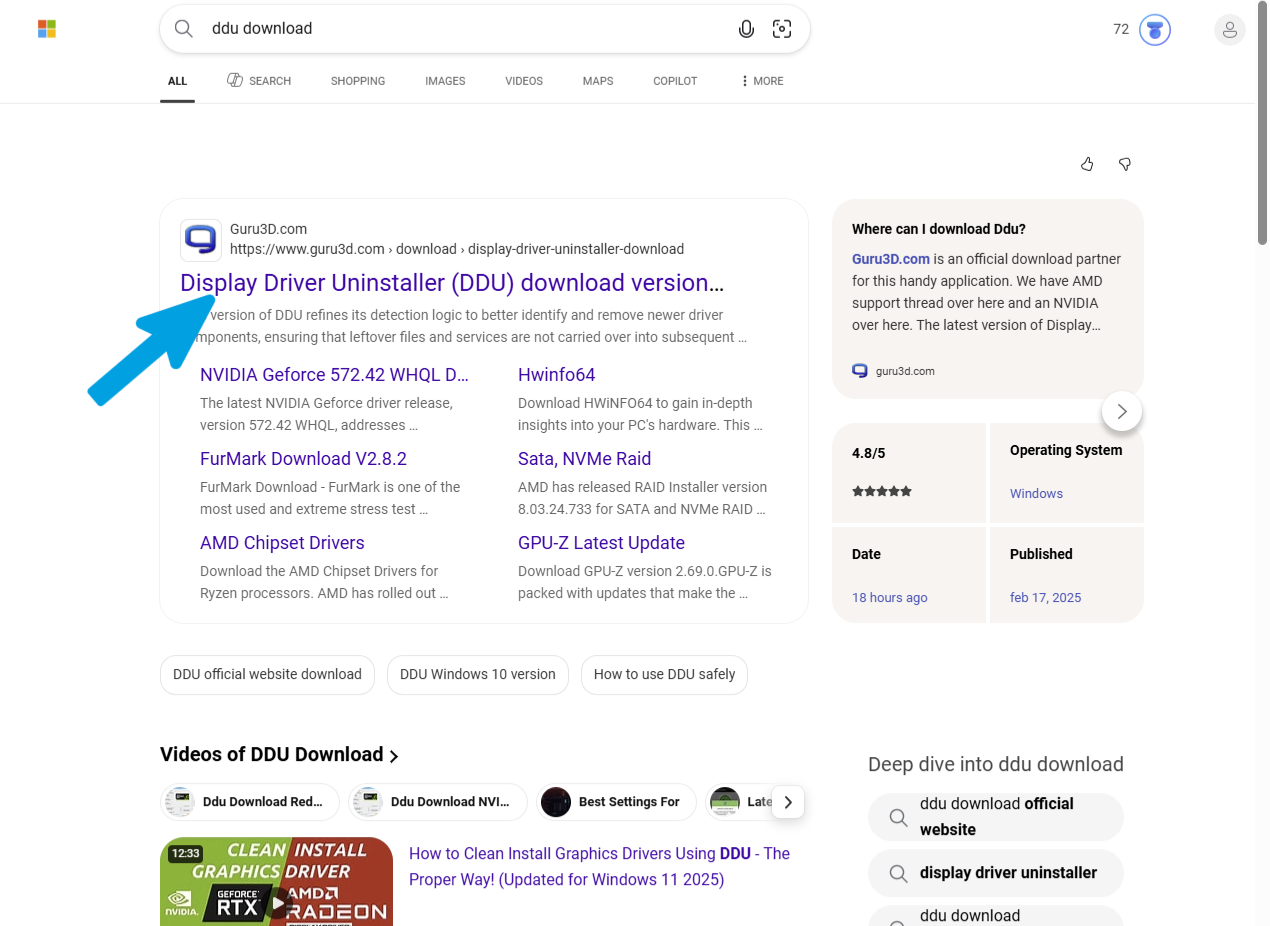Click the user profile avatar icon

1230,30
